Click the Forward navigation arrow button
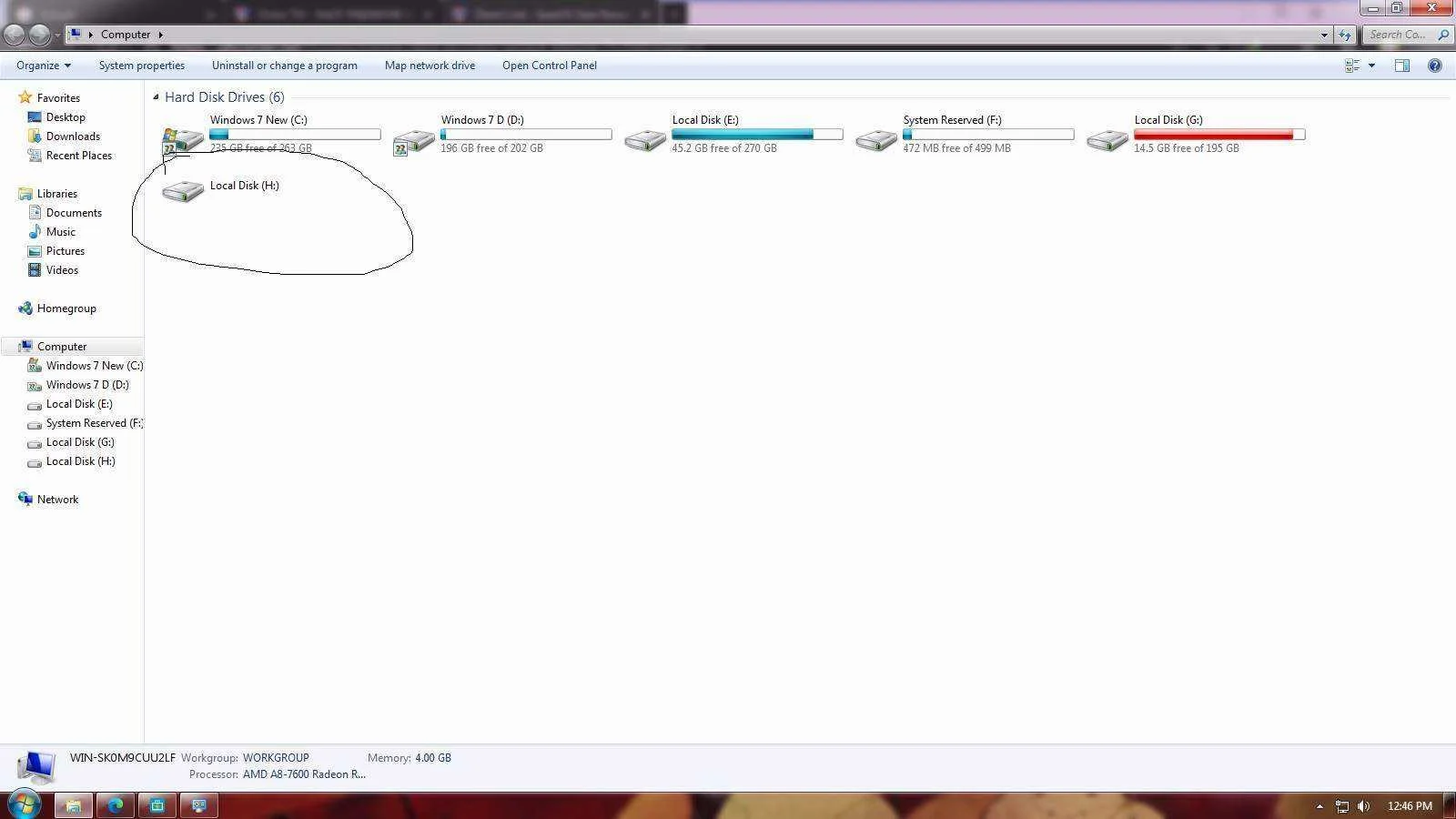Image resolution: width=1456 pixels, height=819 pixels. [39, 35]
